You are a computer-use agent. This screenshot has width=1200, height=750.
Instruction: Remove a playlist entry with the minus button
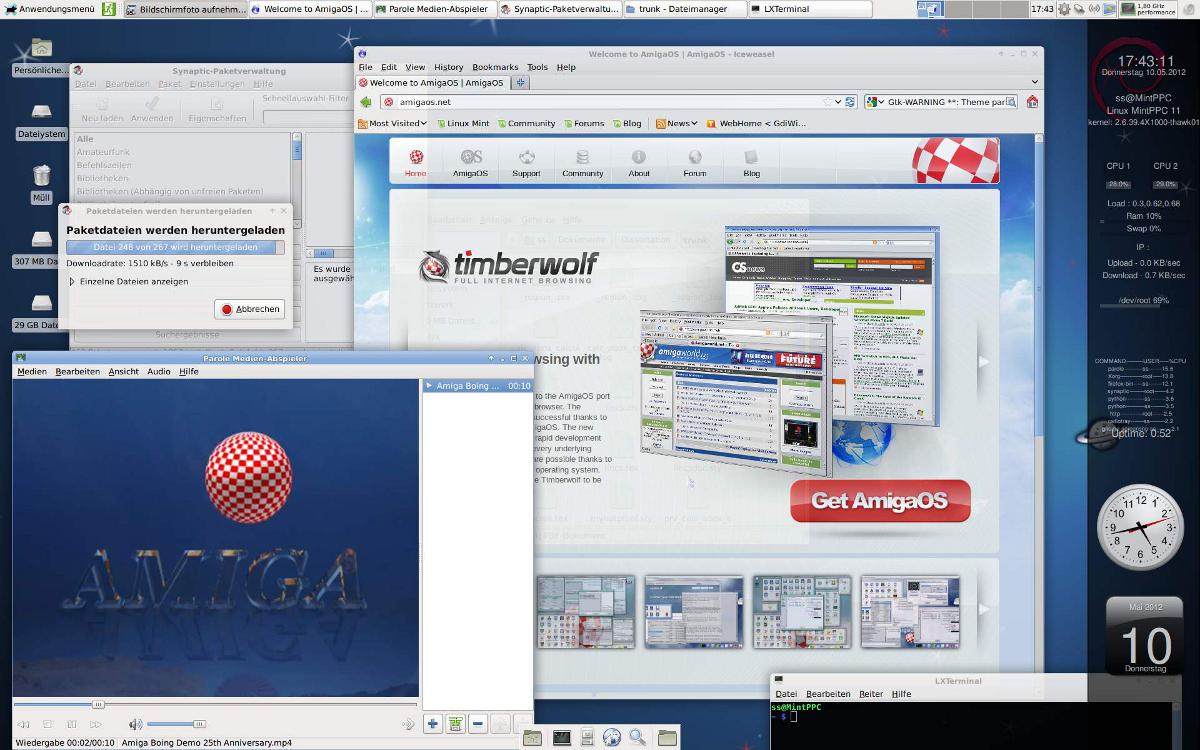[x=478, y=724]
